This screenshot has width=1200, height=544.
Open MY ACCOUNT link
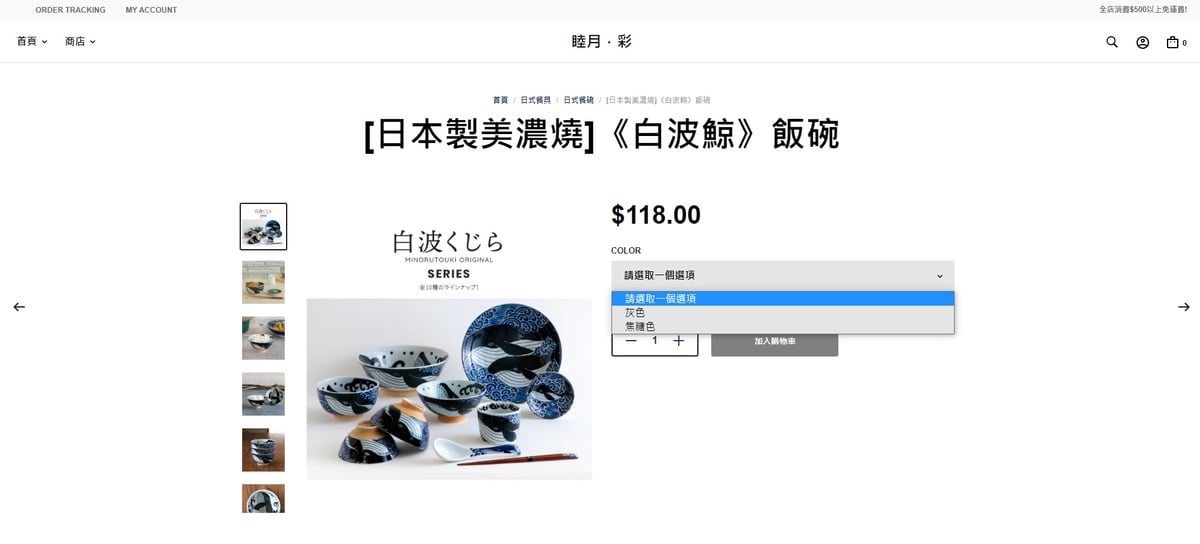click(x=151, y=10)
